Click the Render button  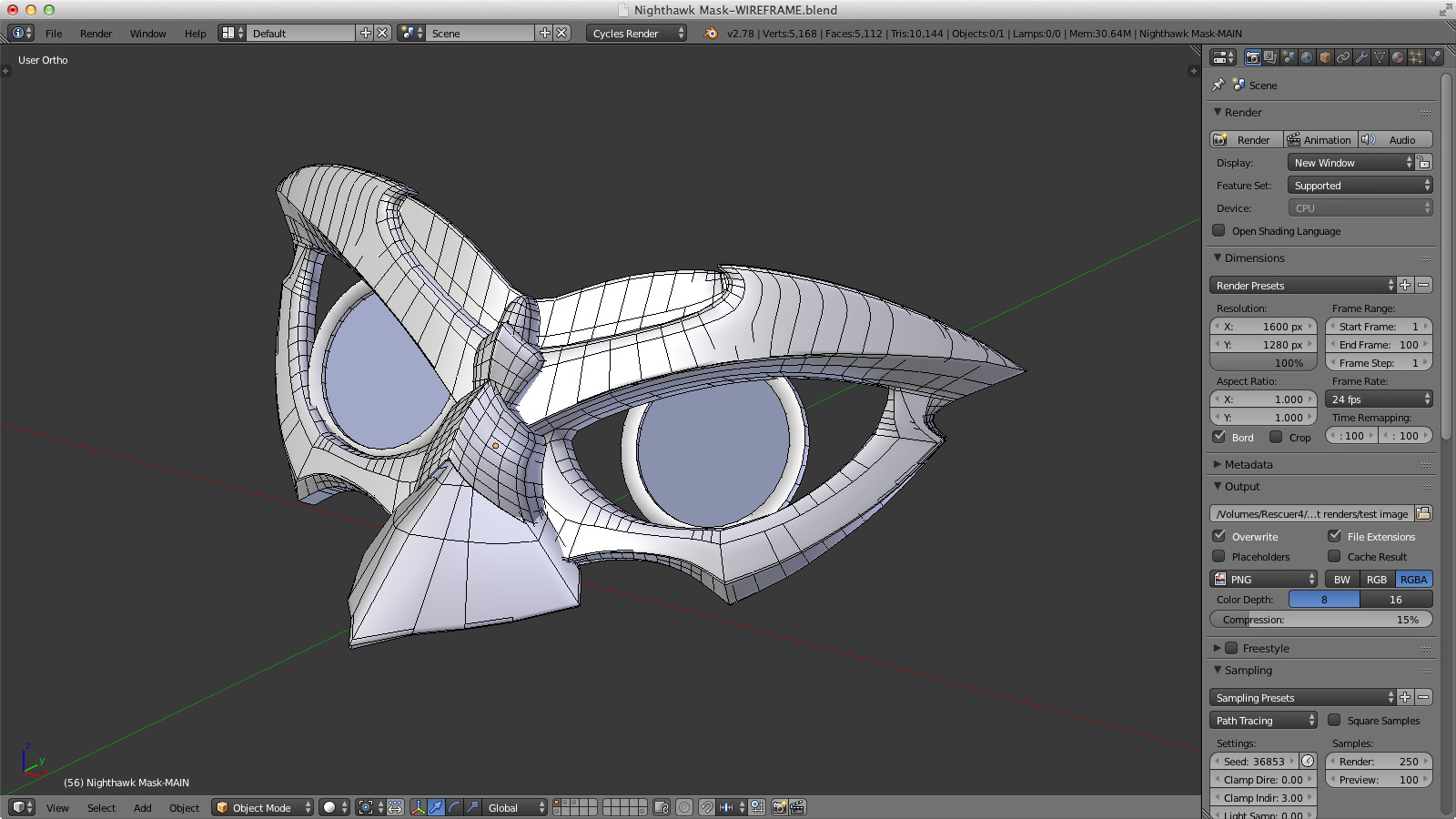click(1247, 139)
